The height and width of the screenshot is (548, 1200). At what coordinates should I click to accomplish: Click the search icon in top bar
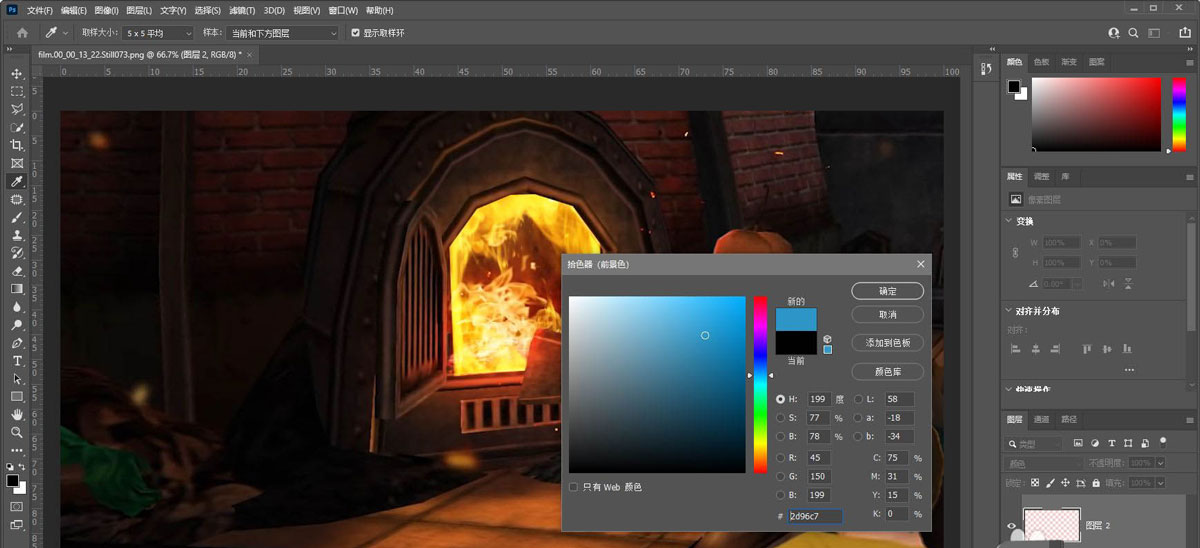tap(1134, 33)
